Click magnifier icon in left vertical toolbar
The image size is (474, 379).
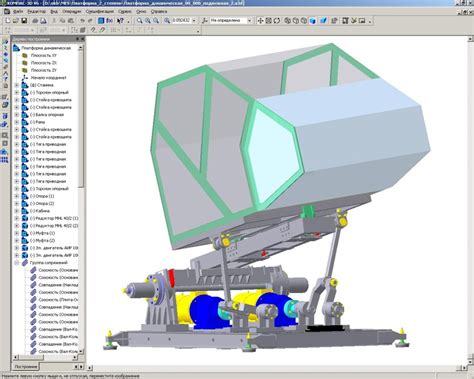[5, 136]
